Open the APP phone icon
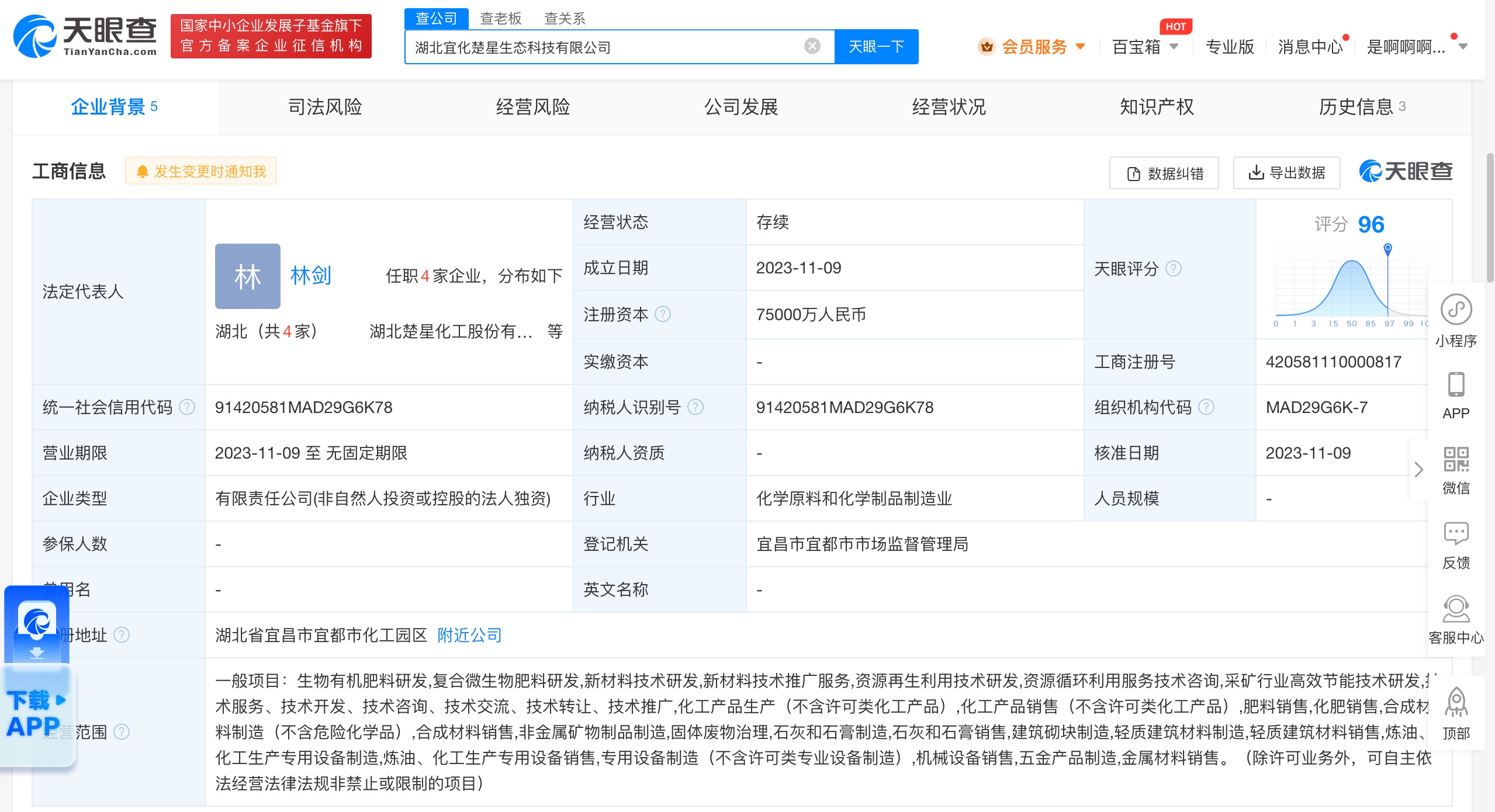The image size is (1495, 812). pos(1456,386)
